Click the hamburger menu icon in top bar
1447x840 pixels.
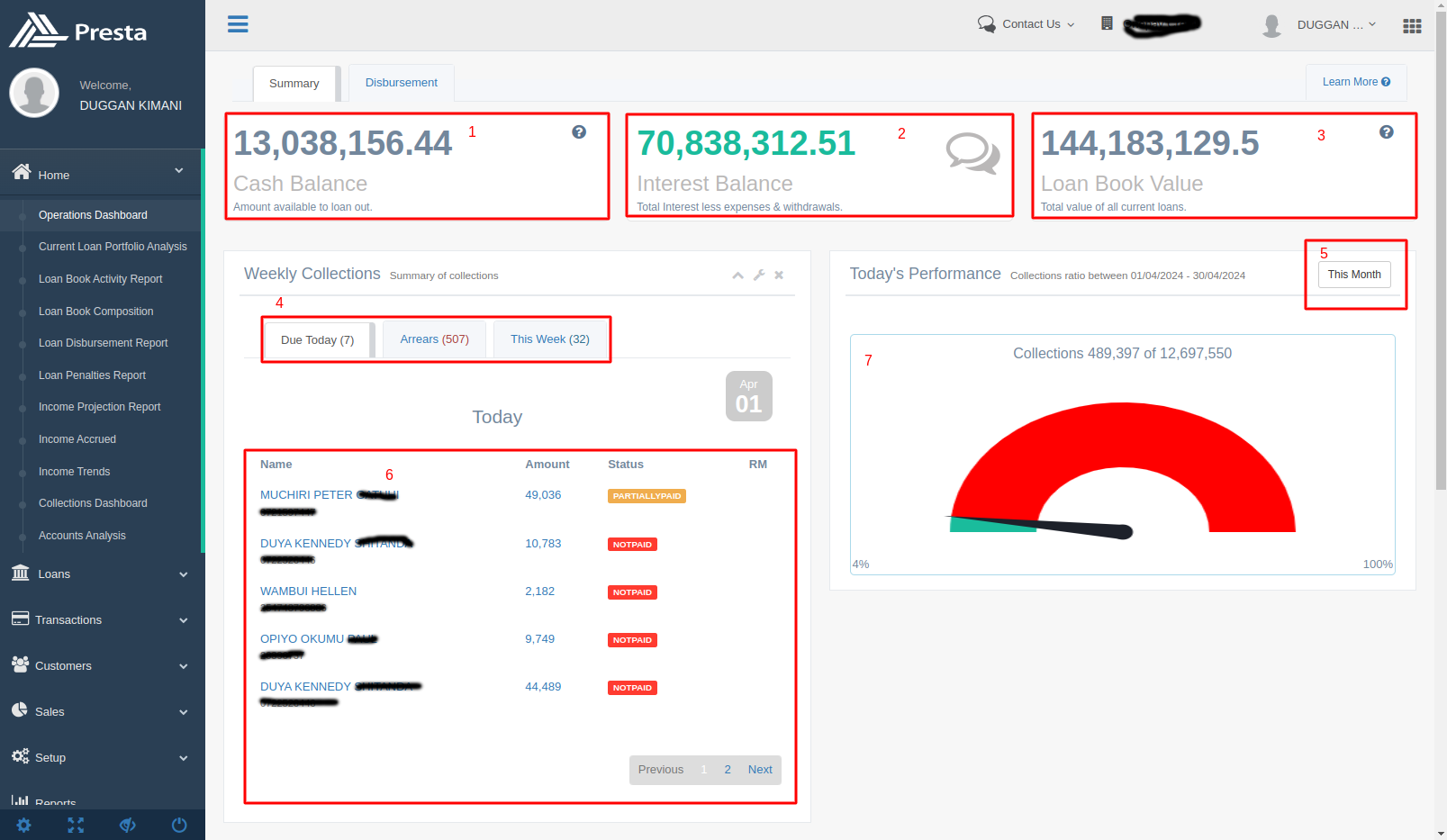click(x=238, y=24)
